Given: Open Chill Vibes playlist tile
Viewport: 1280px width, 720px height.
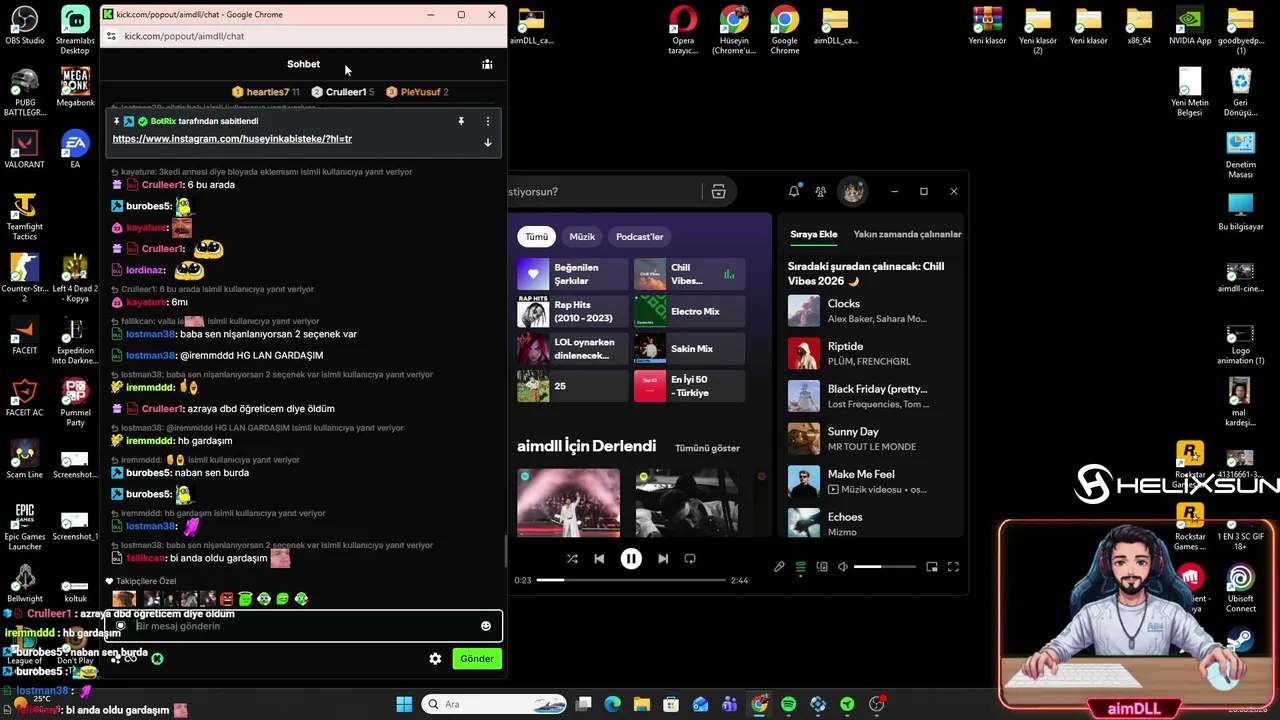Looking at the screenshot, I should pos(689,274).
